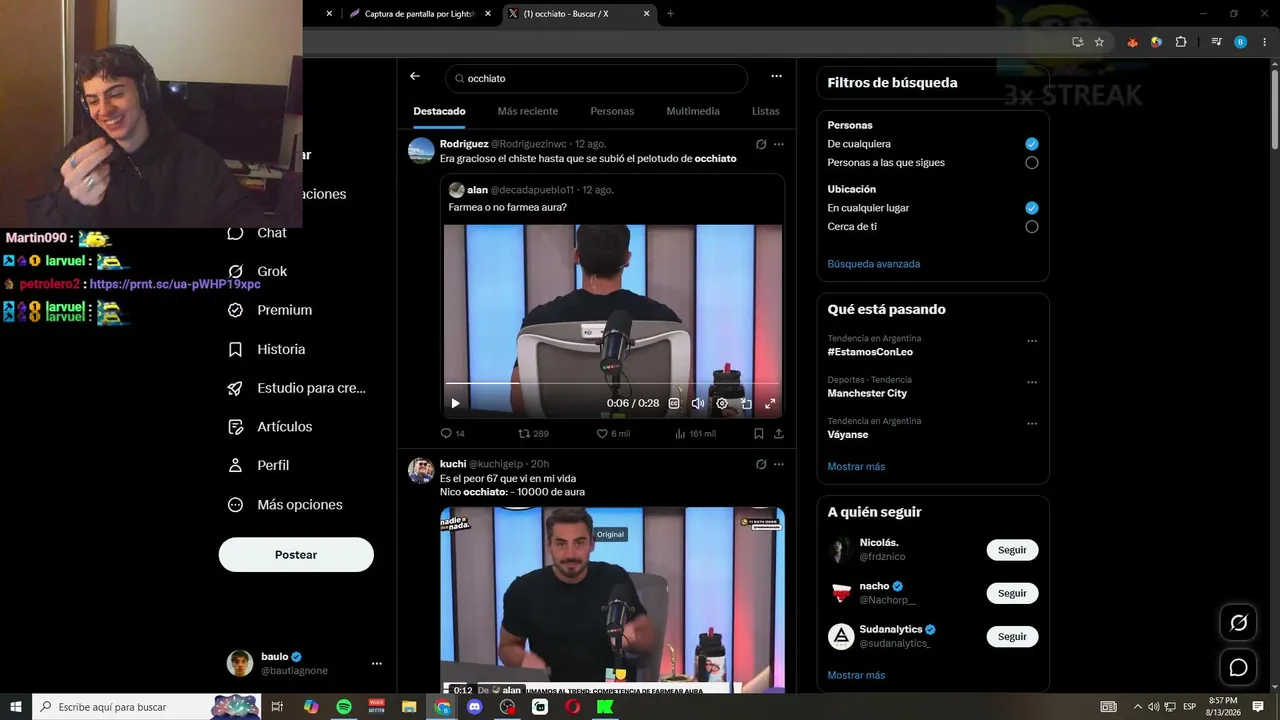Viewport: 1280px width, 720px height.
Task: View analytics for Rodriguez's post
Action: 695,434
